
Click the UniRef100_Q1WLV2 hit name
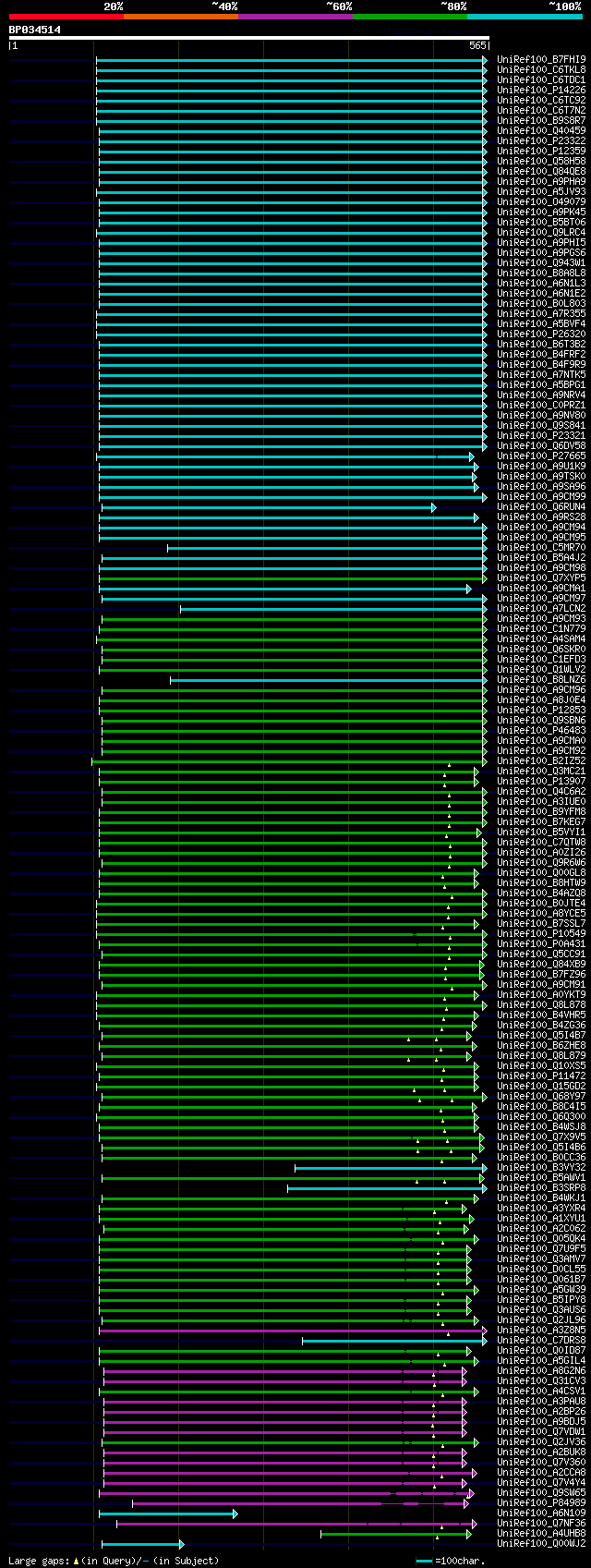[x=541, y=669]
